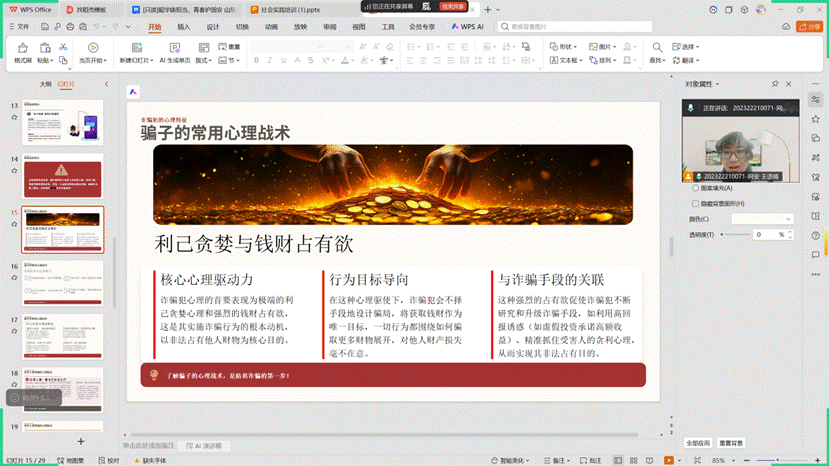Screen dimensions: 829x466
Task: Switch to the Animation (动画) ribbon tab
Action: pos(271,27)
